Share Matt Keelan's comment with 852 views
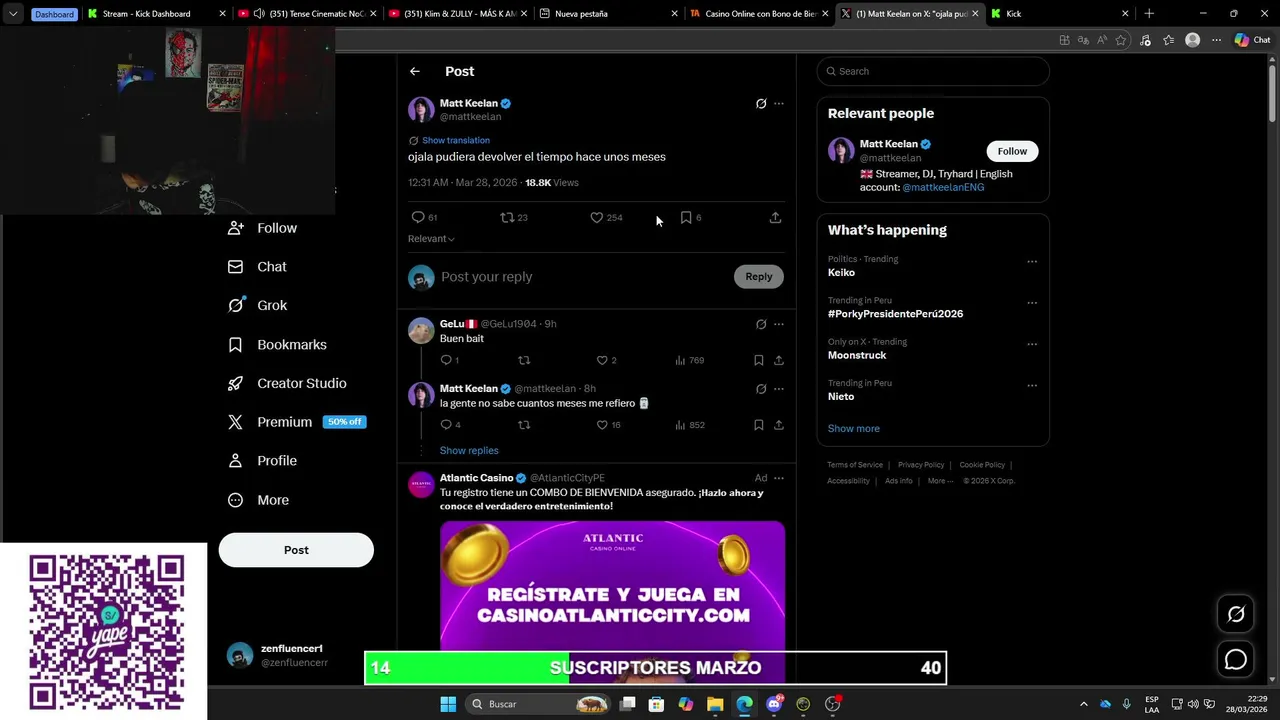The height and width of the screenshot is (720, 1280). [x=779, y=425]
